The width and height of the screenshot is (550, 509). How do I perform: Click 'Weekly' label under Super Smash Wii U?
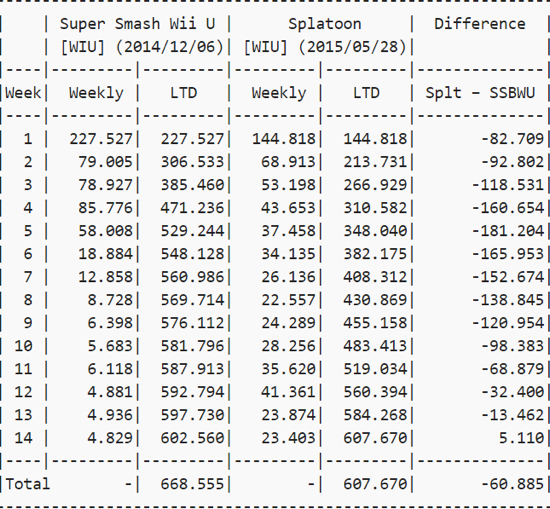[x=96, y=93]
